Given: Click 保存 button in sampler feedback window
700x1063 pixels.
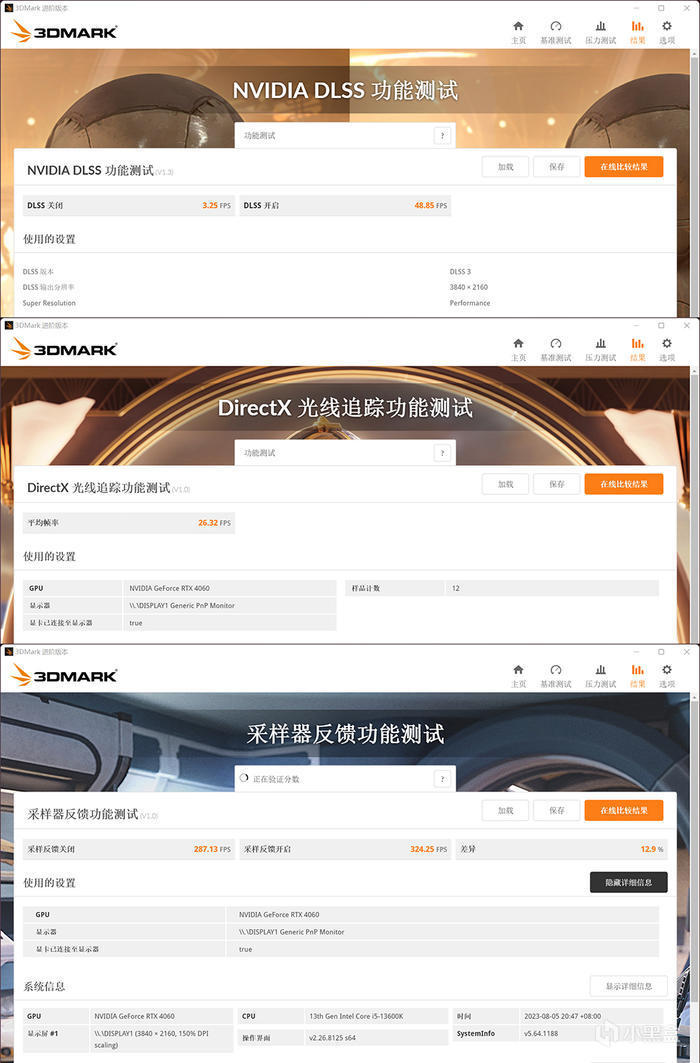Looking at the screenshot, I should click(556, 810).
